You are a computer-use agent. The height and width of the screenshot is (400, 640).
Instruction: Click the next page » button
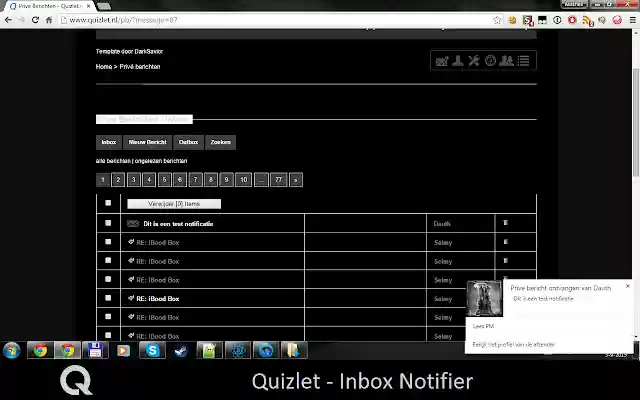tap(296, 180)
